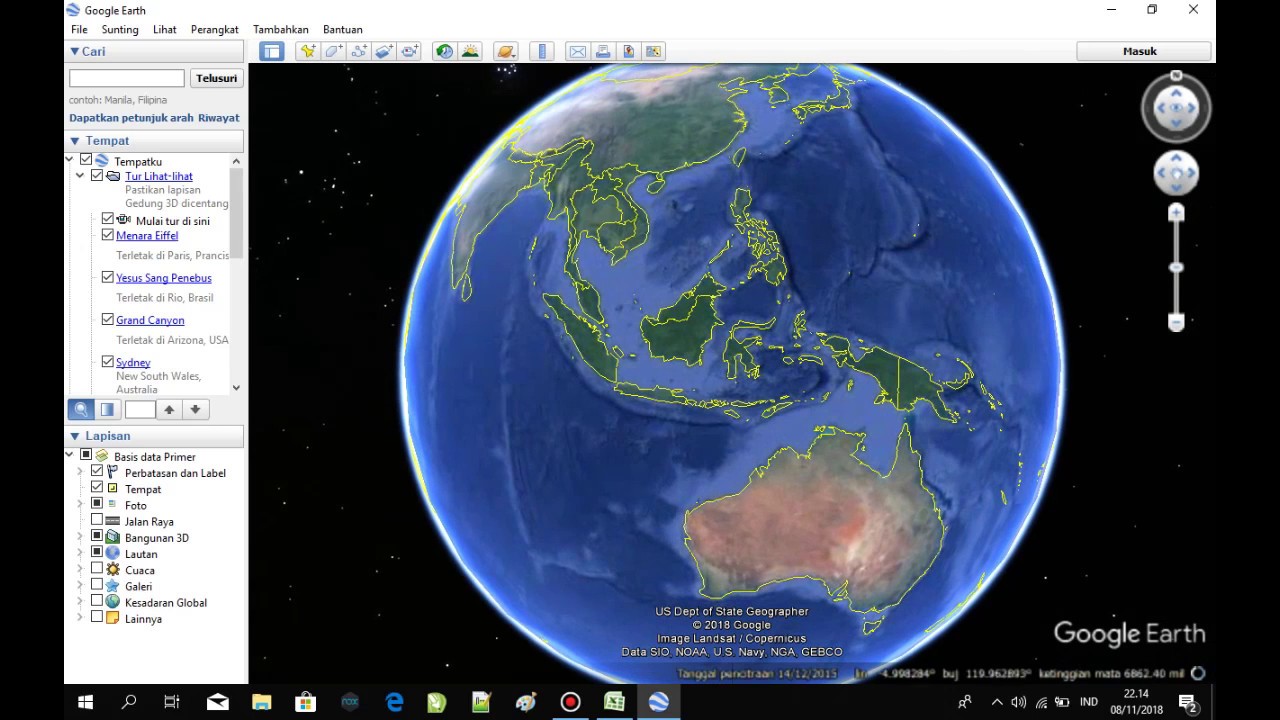Enable the Jalan Raya layer checkbox

[97, 520]
